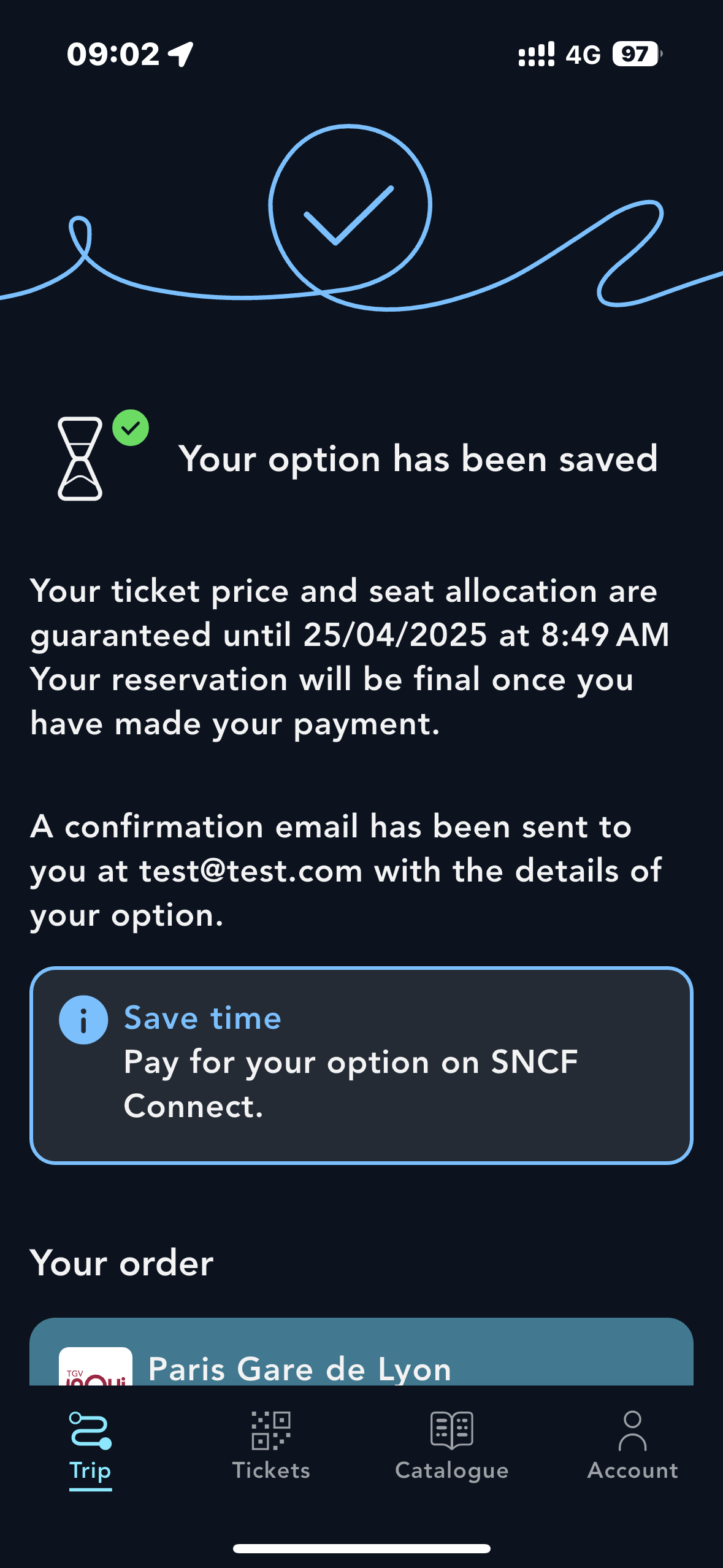
Task: Tap the cellular signal bars
Action: (536, 54)
